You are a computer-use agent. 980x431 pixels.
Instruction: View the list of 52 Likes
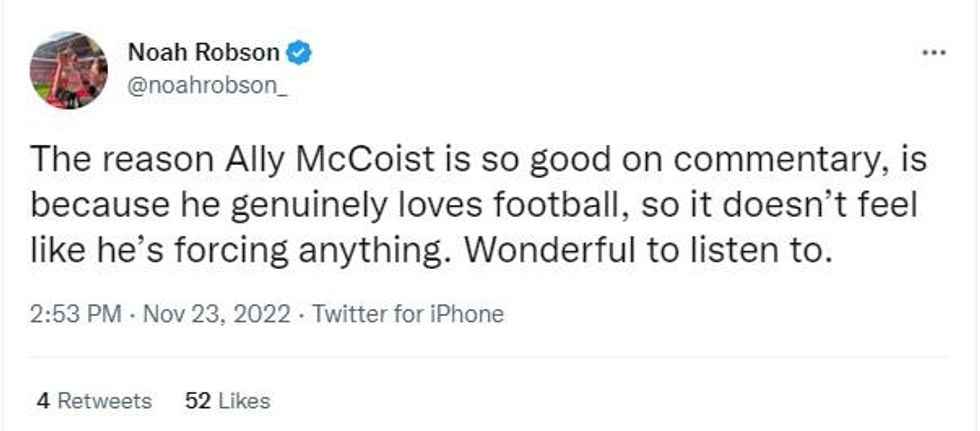tap(228, 401)
